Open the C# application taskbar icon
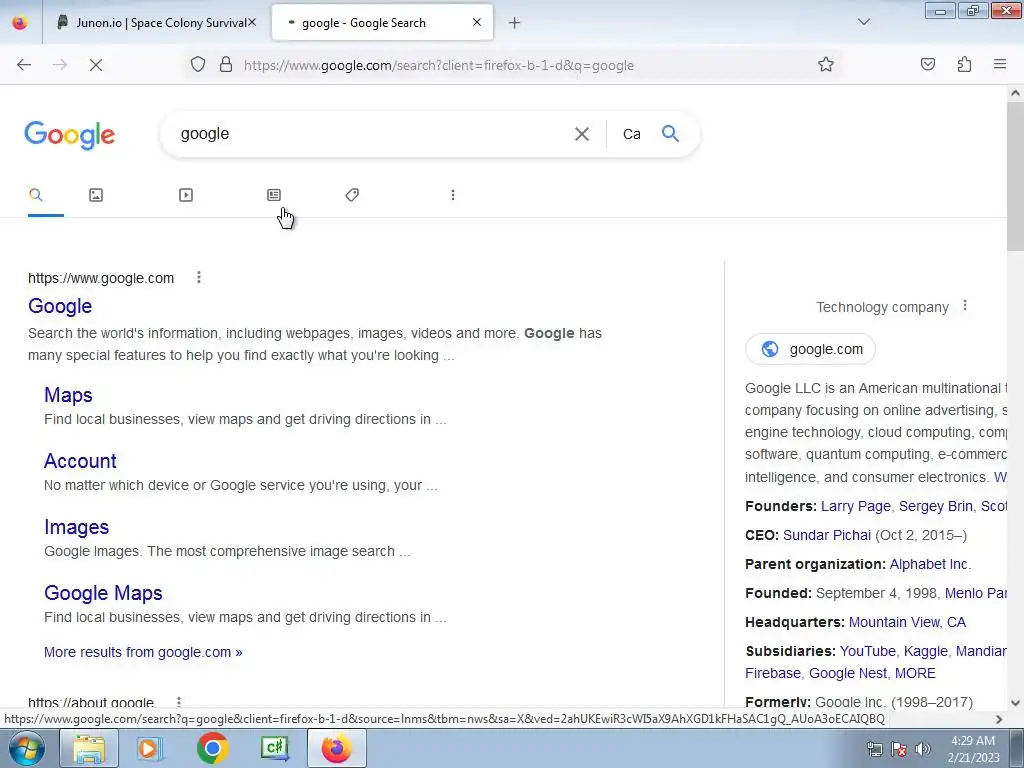Viewport: 1024px width, 768px height. [x=274, y=748]
